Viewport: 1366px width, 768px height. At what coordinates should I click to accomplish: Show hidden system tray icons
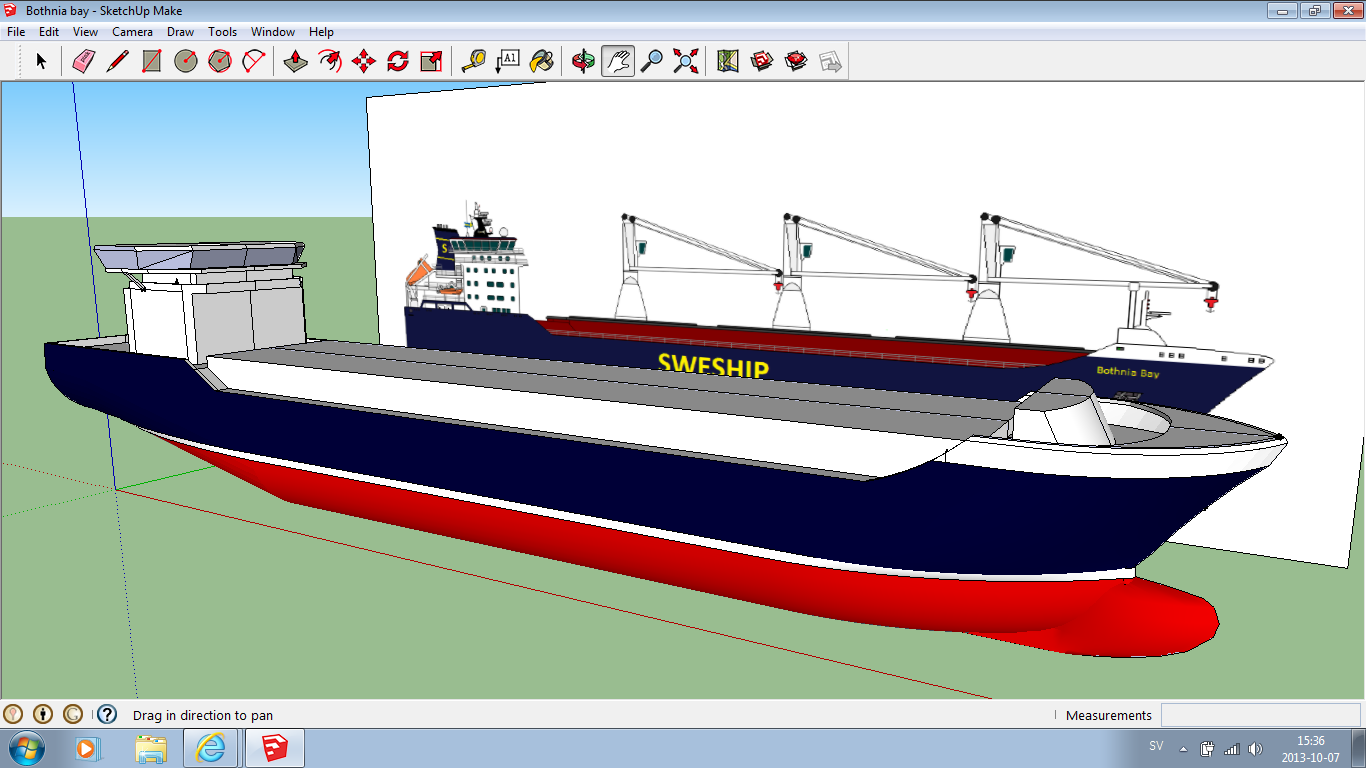coord(1184,748)
